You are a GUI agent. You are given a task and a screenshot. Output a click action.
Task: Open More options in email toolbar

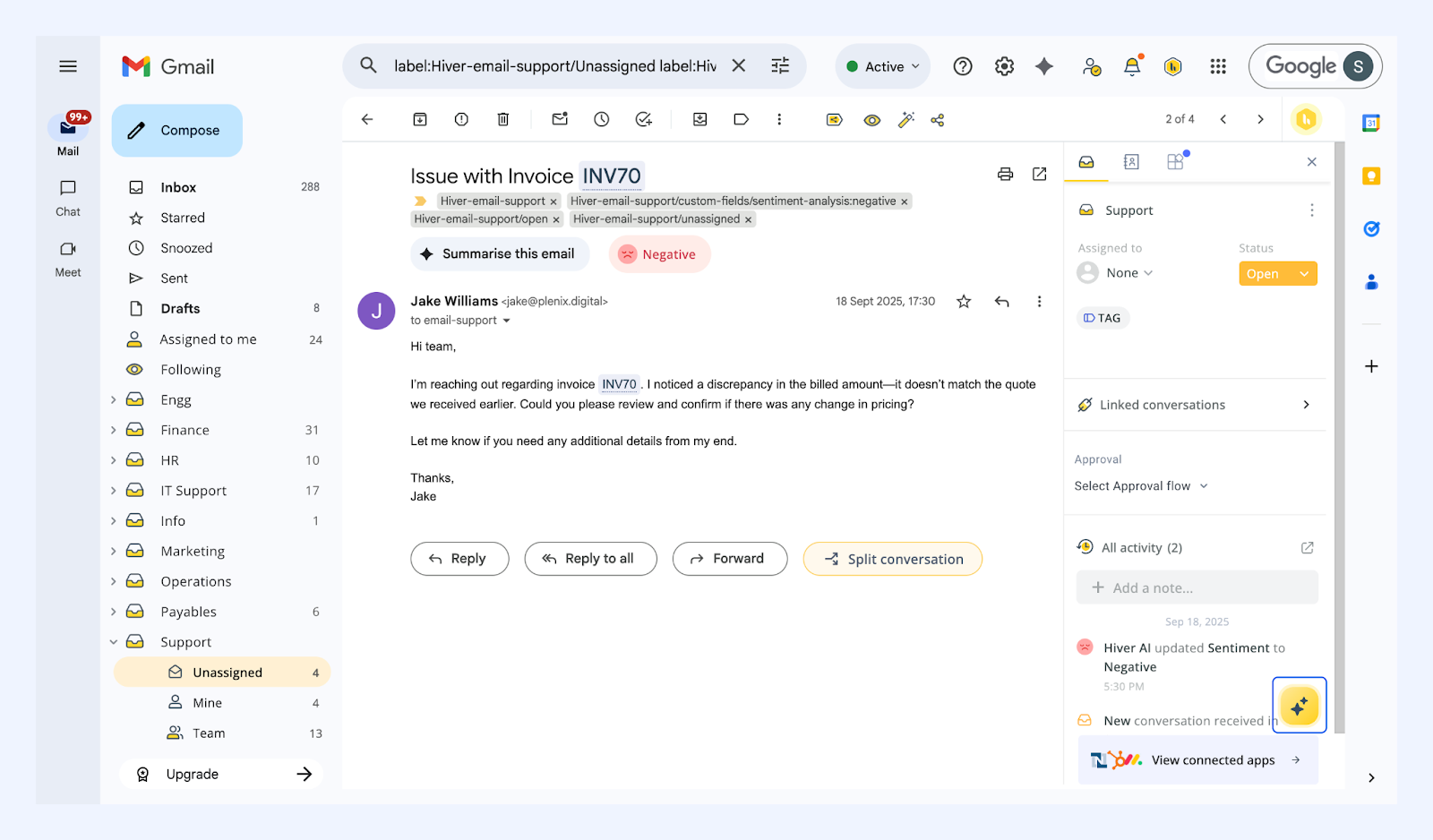tap(779, 119)
